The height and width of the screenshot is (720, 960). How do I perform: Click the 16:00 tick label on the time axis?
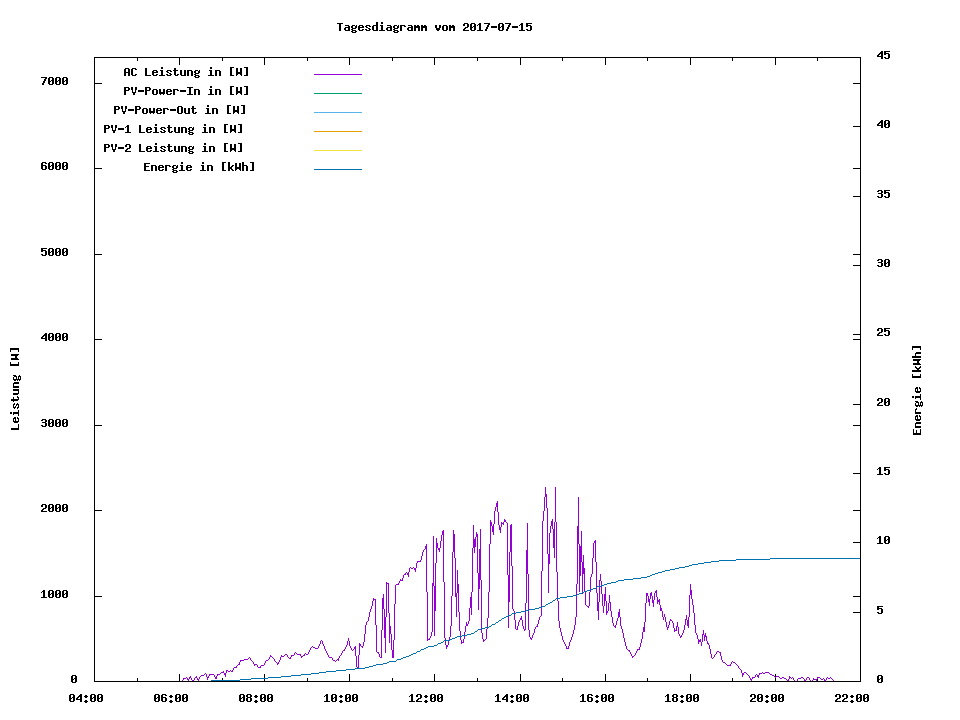pos(596,698)
